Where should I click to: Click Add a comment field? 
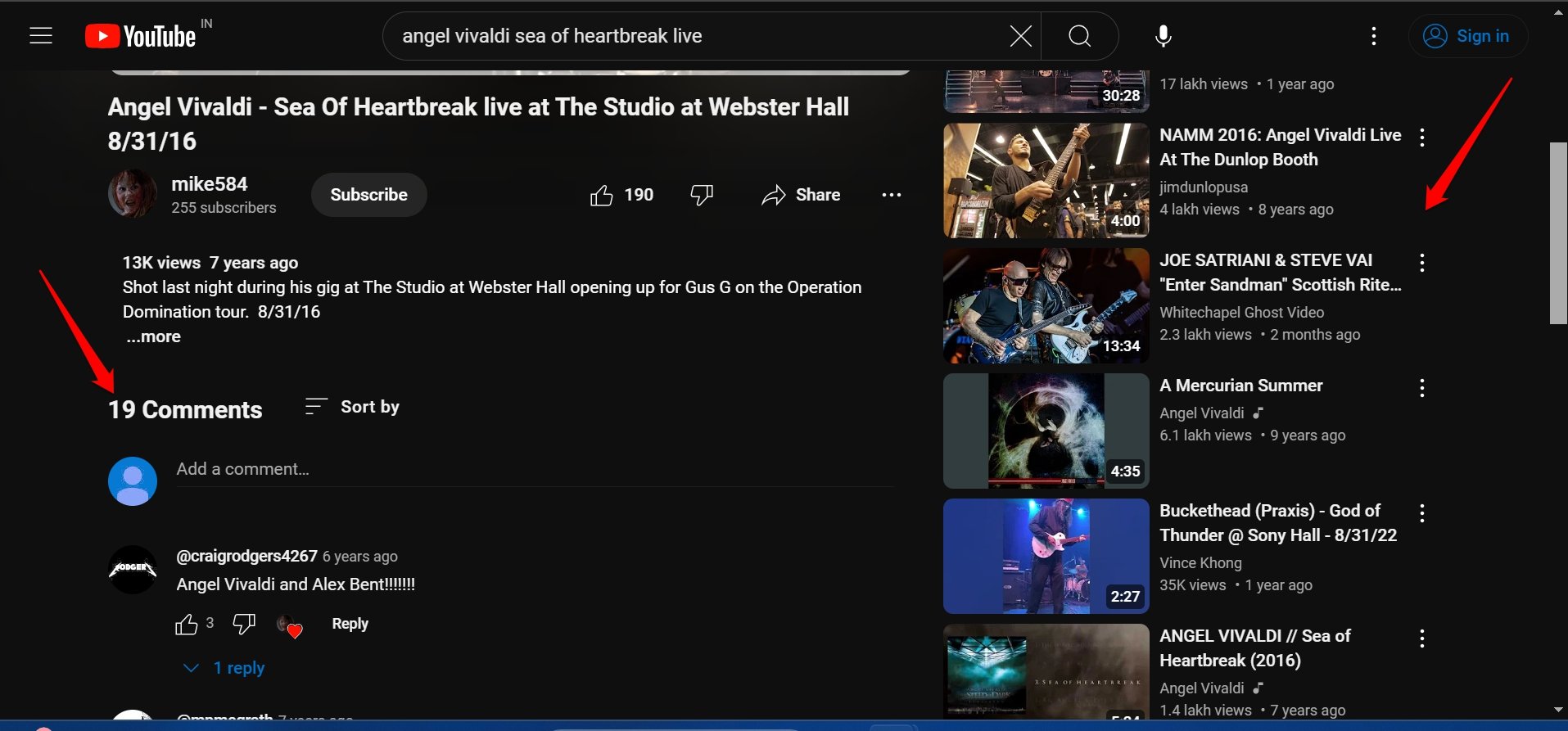click(x=535, y=469)
